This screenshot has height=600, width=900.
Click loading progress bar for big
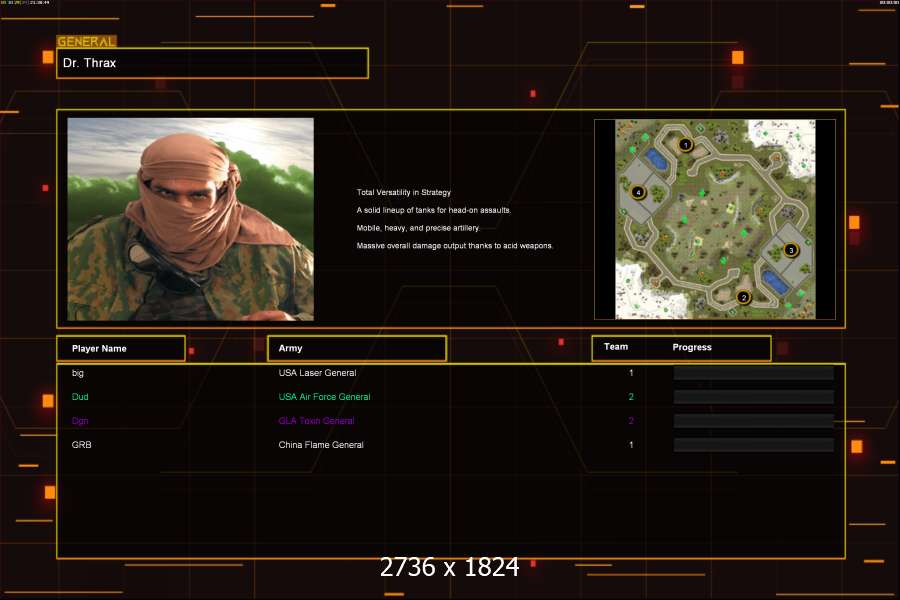click(x=754, y=373)
